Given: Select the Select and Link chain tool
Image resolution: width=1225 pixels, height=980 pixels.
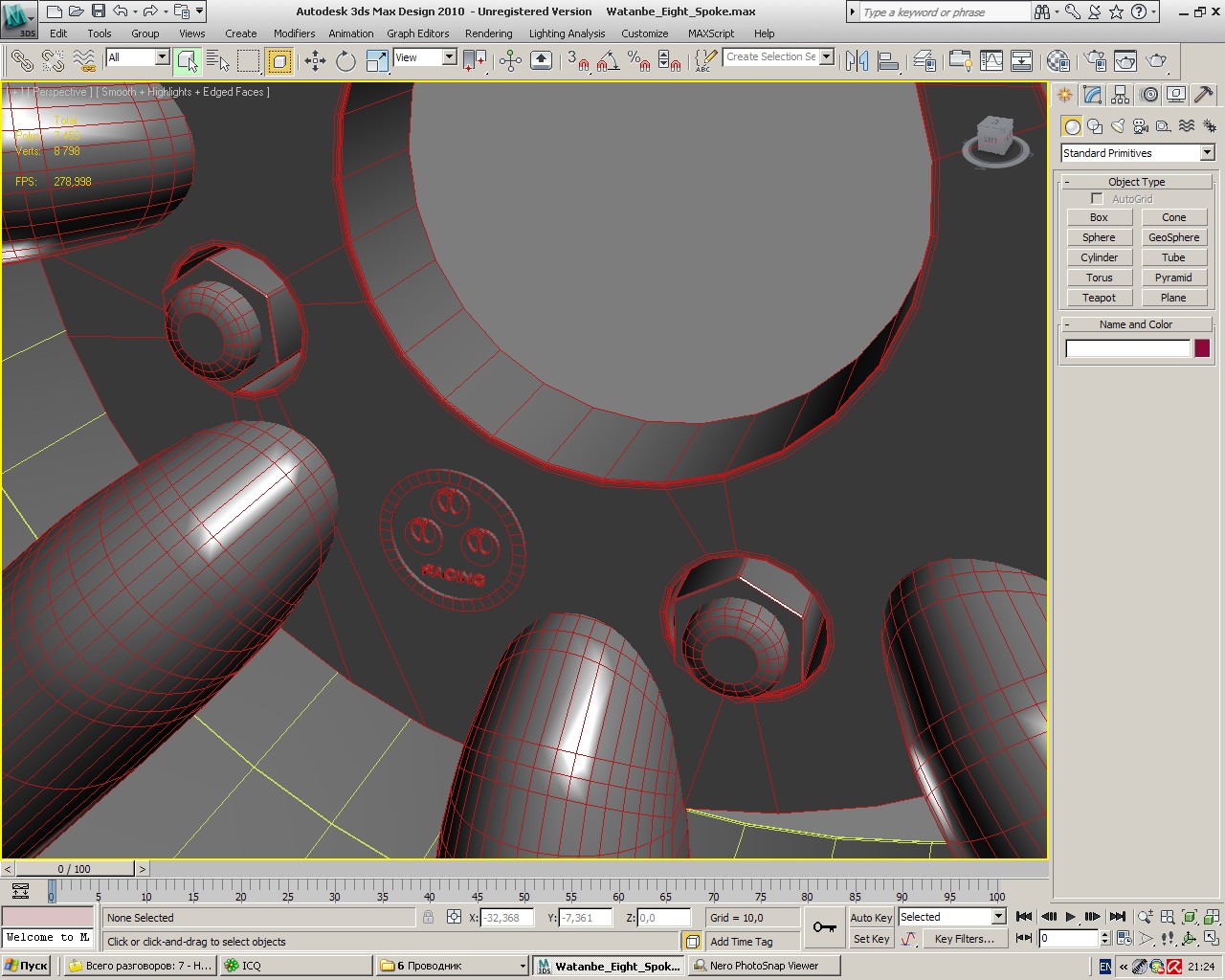Looking at the screenshot, I should (22, 61).
